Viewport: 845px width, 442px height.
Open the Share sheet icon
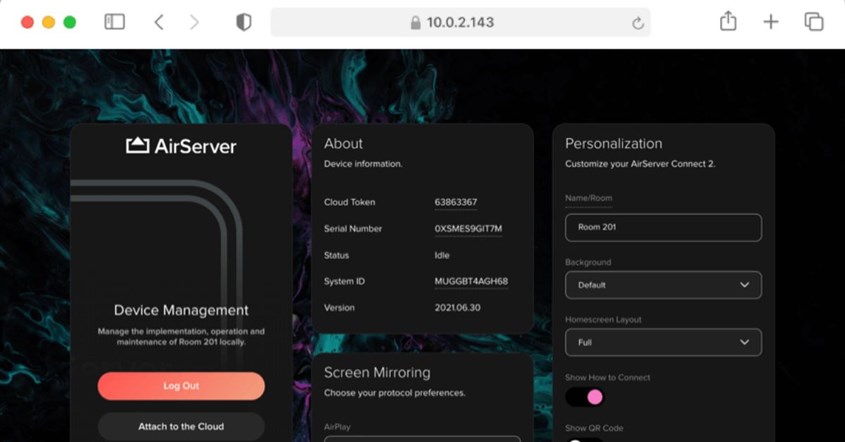pyautogui.click(x=728, y=21)
